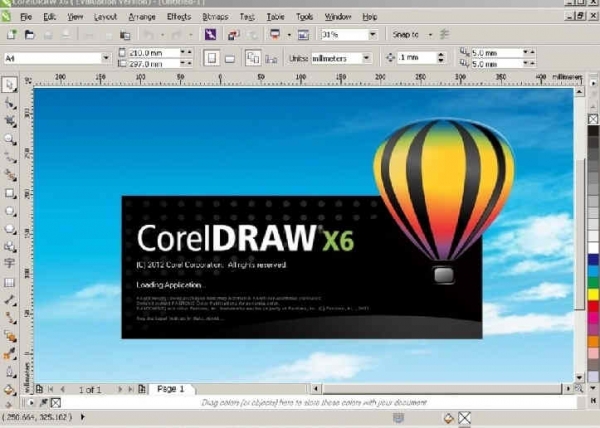This screenshot has width=600, height=428.
Task: Select the Text tool
Action: point(10,264)
